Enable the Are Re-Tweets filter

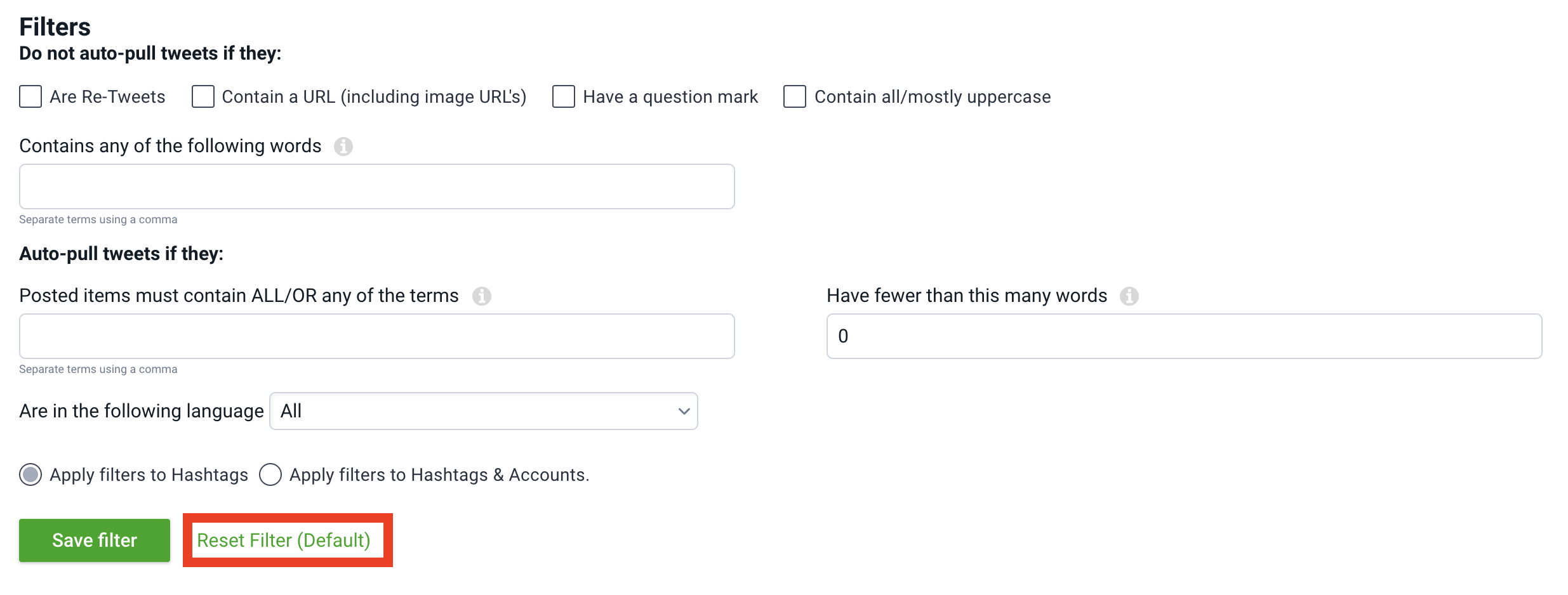tap(30, 96)
